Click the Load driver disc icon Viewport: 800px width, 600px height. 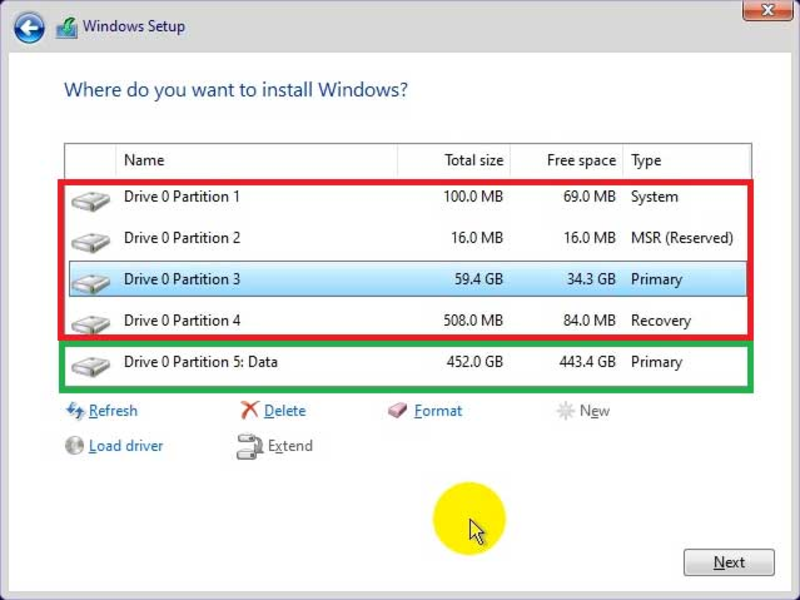74,445
